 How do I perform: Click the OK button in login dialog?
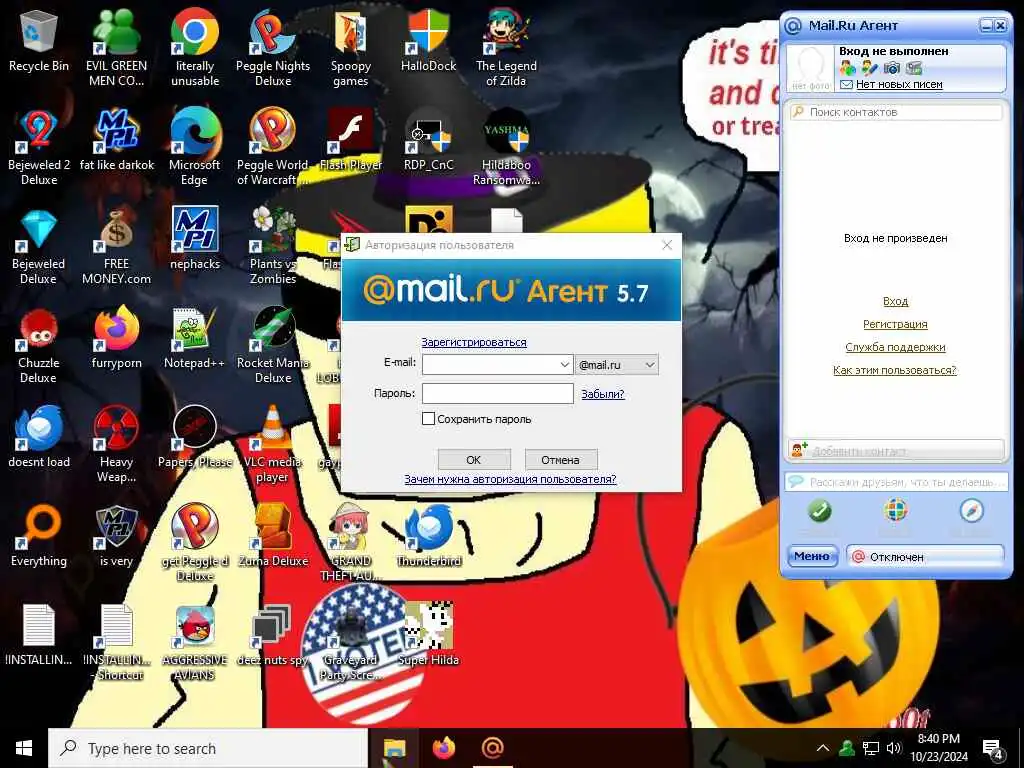pyautogui.click(x=473, y=460)
